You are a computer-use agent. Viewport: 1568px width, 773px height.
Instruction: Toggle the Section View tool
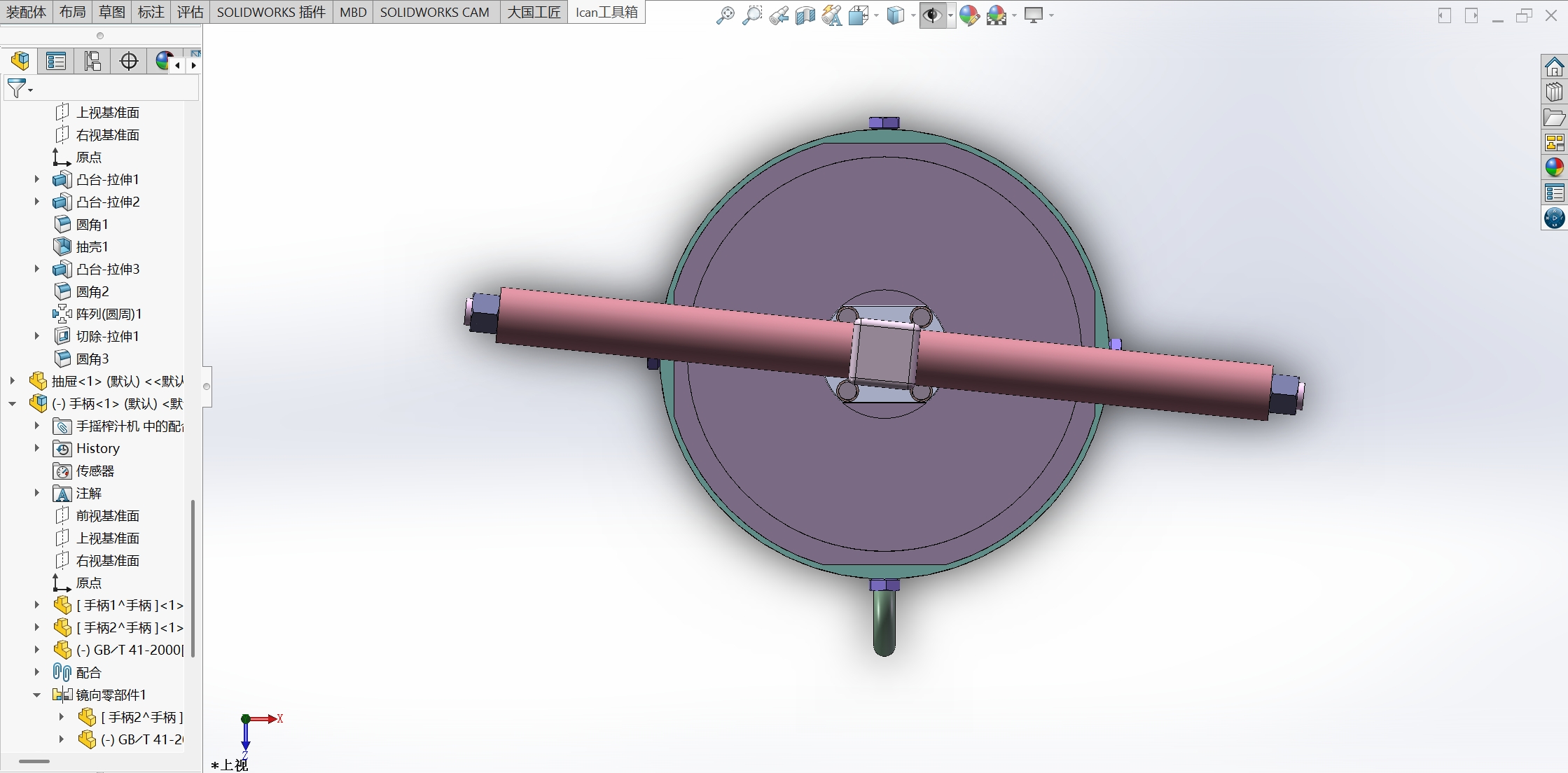805,15
